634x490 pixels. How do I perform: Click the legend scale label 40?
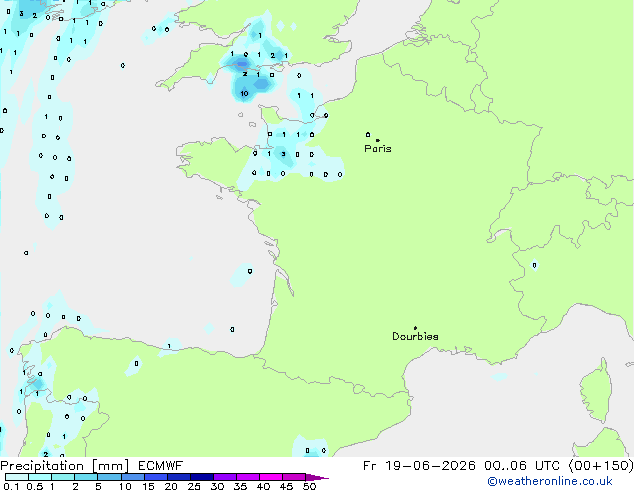(x=263, y=486)
